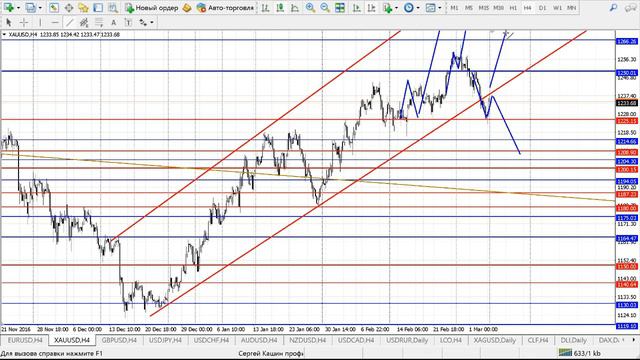Switch timeframe to M15
Viewport: 640px width, 360px height.
[484, 8]
